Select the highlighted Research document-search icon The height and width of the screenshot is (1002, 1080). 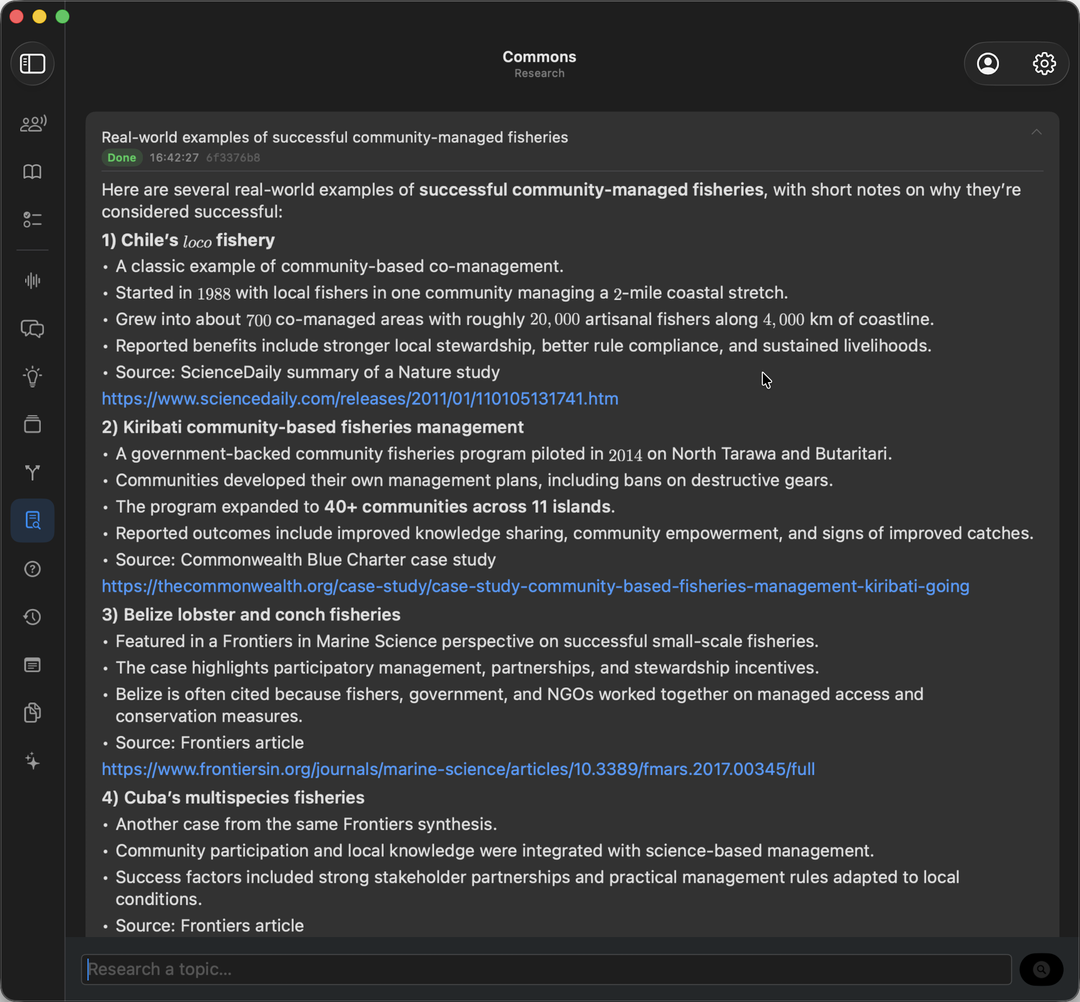click(x=32, y=520)
